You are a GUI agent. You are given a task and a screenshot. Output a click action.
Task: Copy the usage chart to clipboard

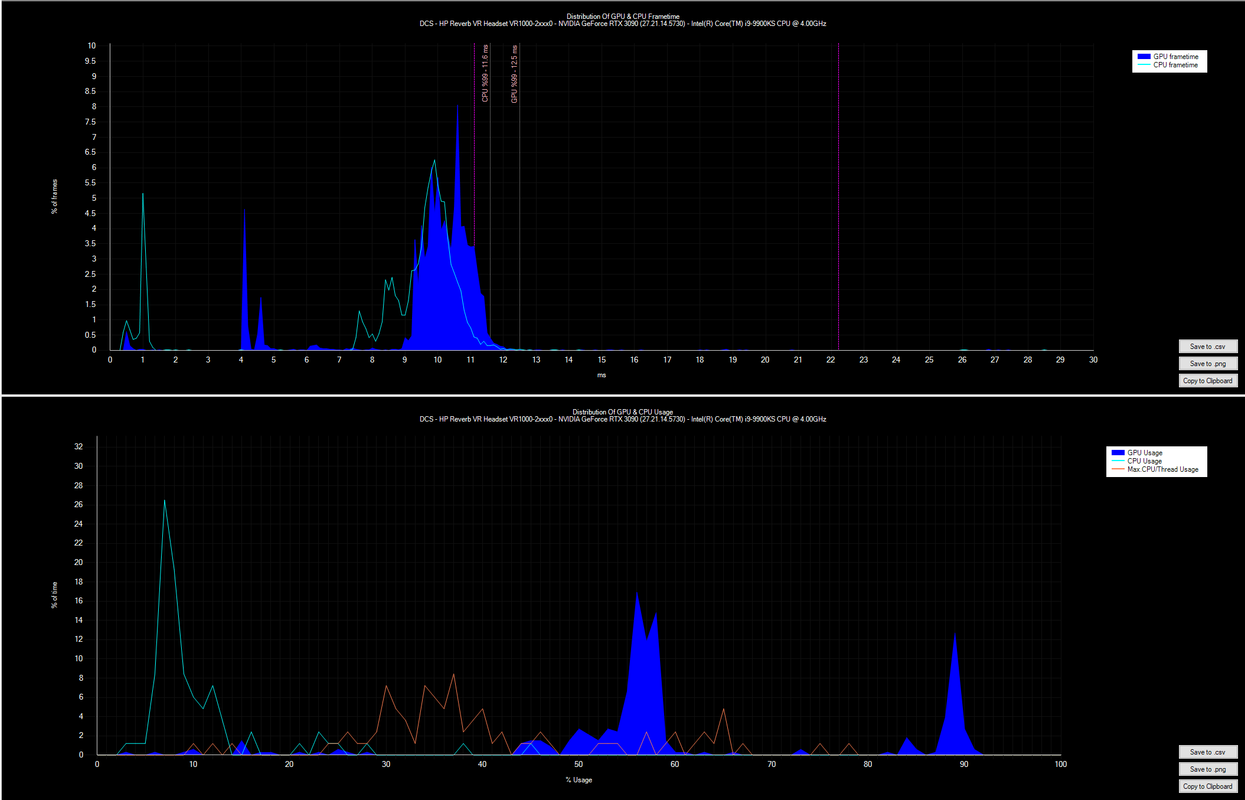(1208, 786)
